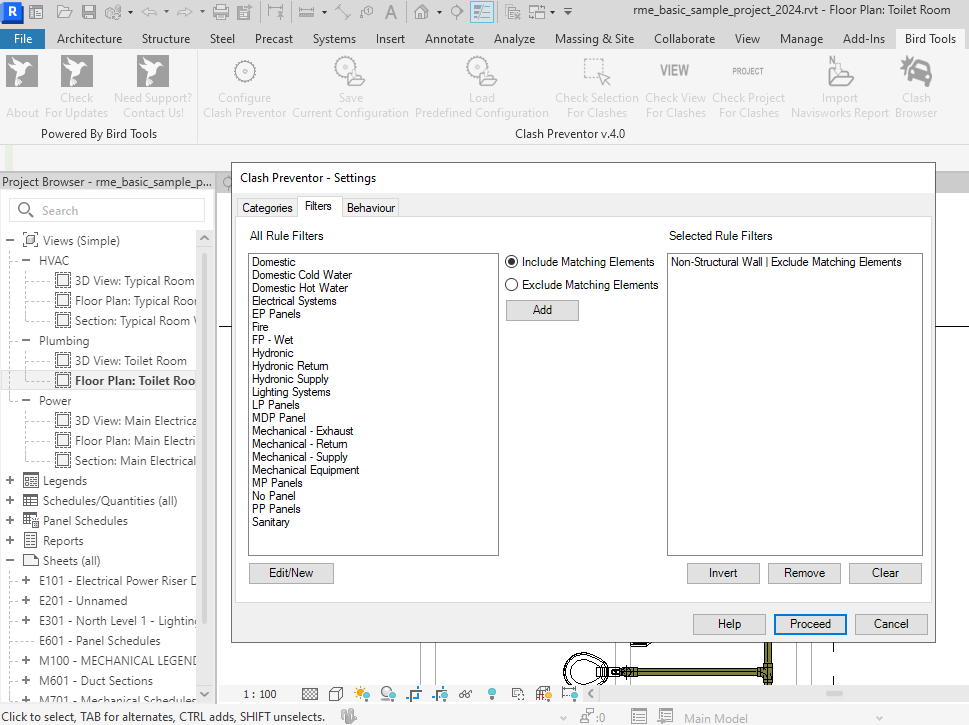
Task: Click Check Selection For Clashes icon
Action: pos(596,72)
